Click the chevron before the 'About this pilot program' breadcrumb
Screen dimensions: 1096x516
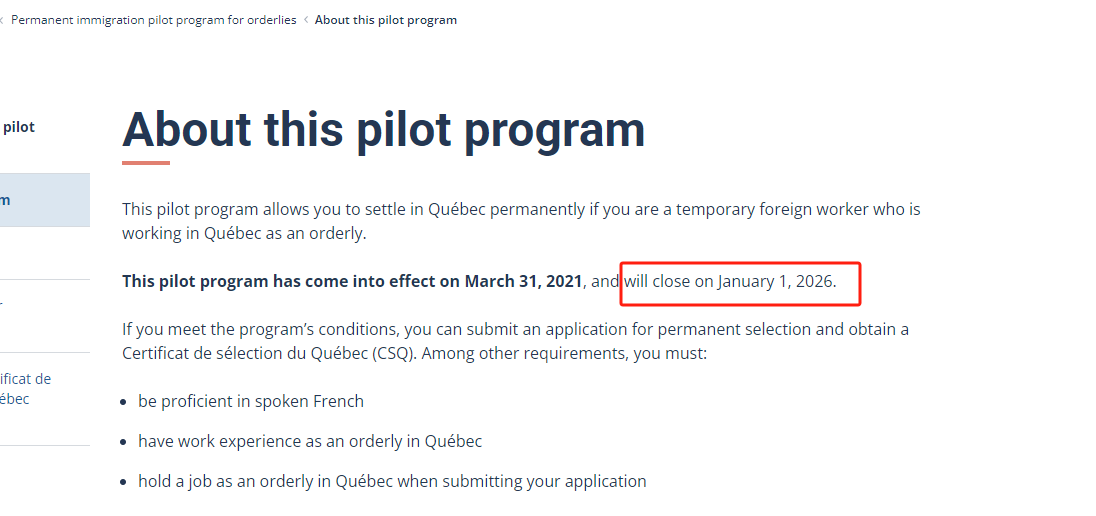click(306, 20)
